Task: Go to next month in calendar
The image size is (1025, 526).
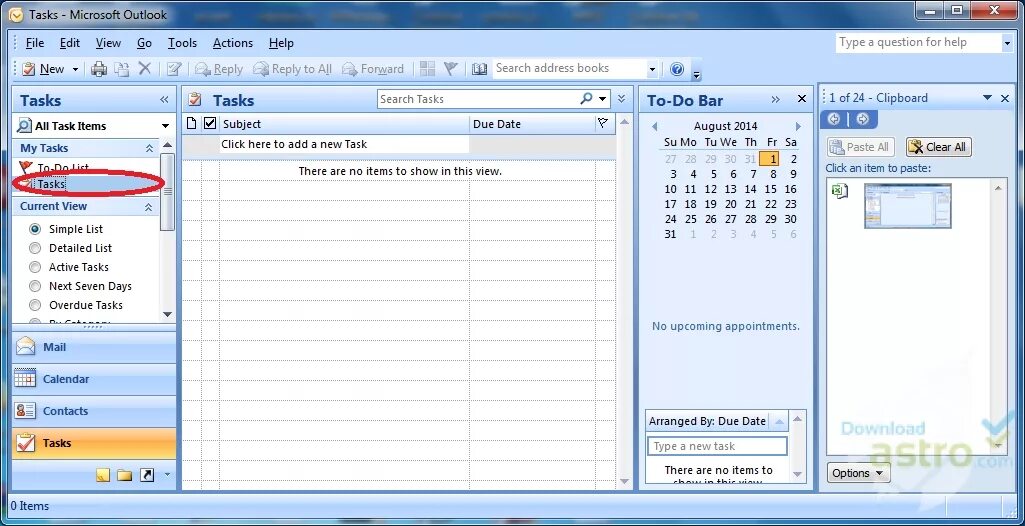Action: pos(798,127)
